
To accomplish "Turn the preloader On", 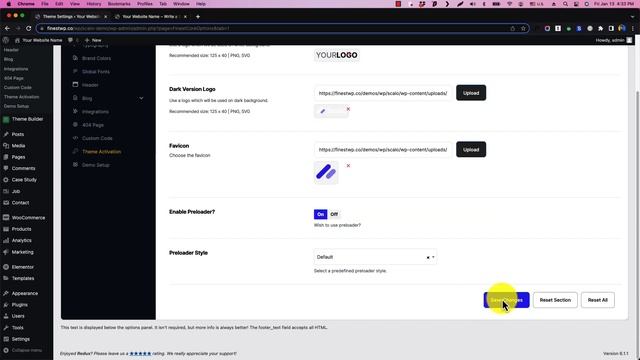I will [320, 214].
